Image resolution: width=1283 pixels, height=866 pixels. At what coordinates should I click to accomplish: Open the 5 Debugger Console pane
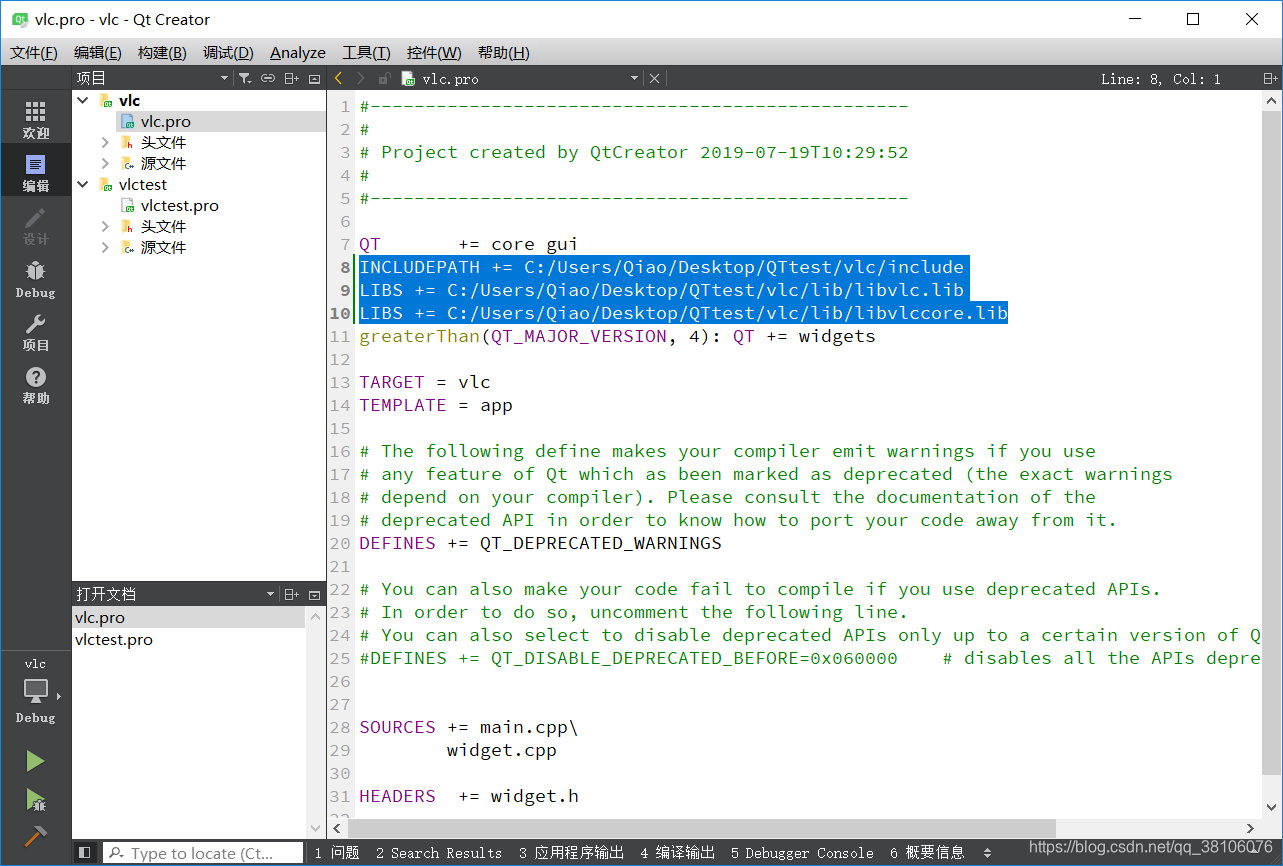[802, 853]
